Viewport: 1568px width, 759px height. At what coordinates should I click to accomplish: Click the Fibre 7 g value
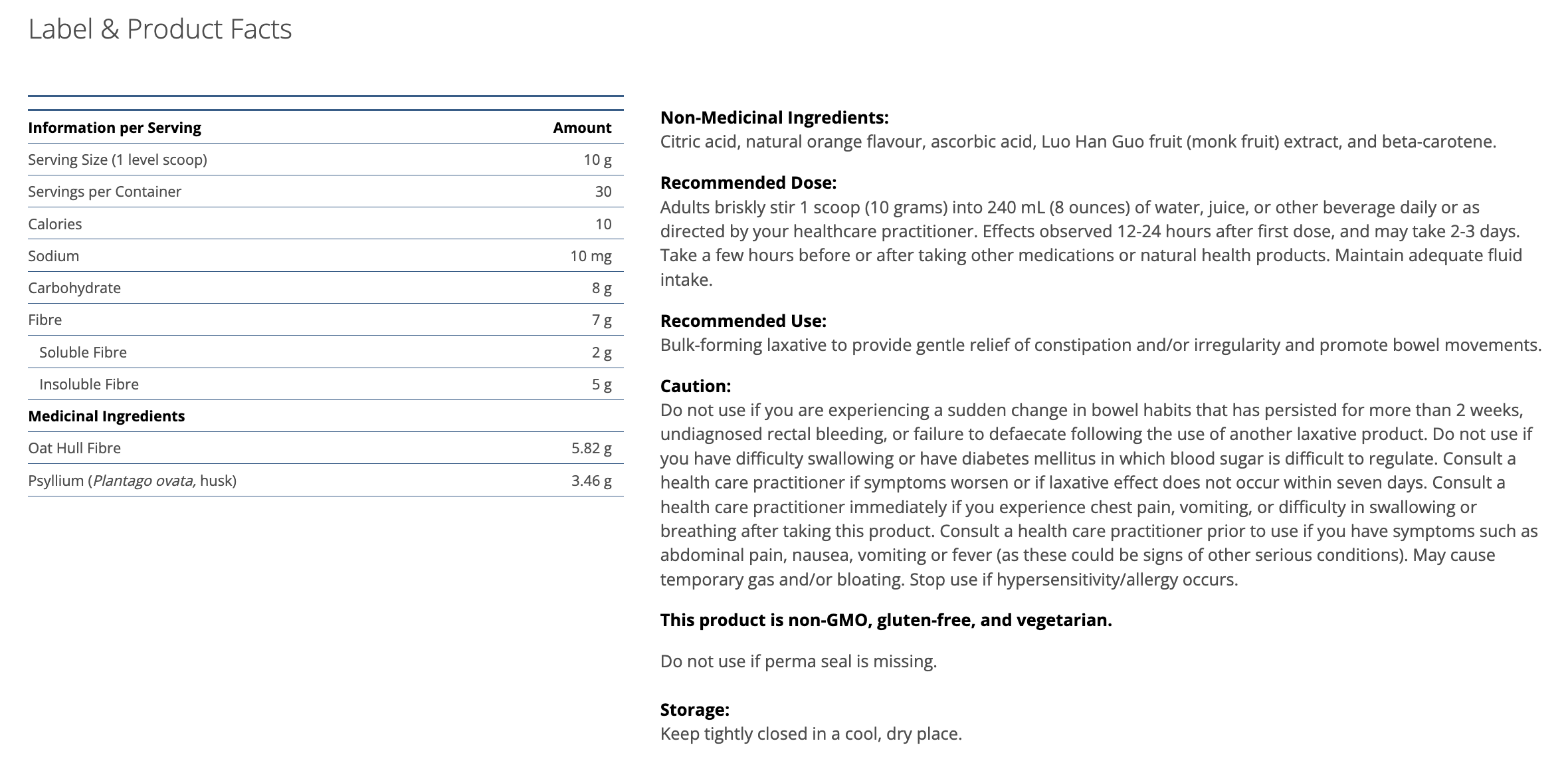601,320
